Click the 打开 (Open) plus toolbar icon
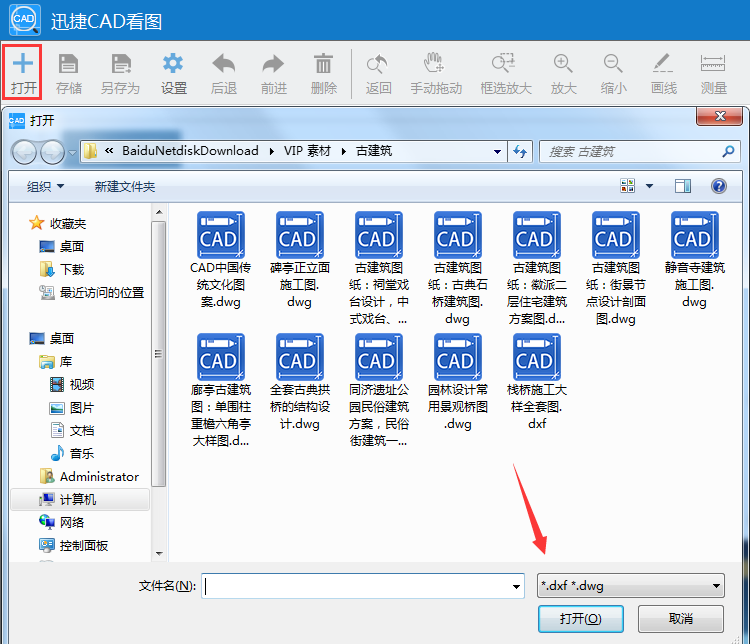 pos(22,64)
